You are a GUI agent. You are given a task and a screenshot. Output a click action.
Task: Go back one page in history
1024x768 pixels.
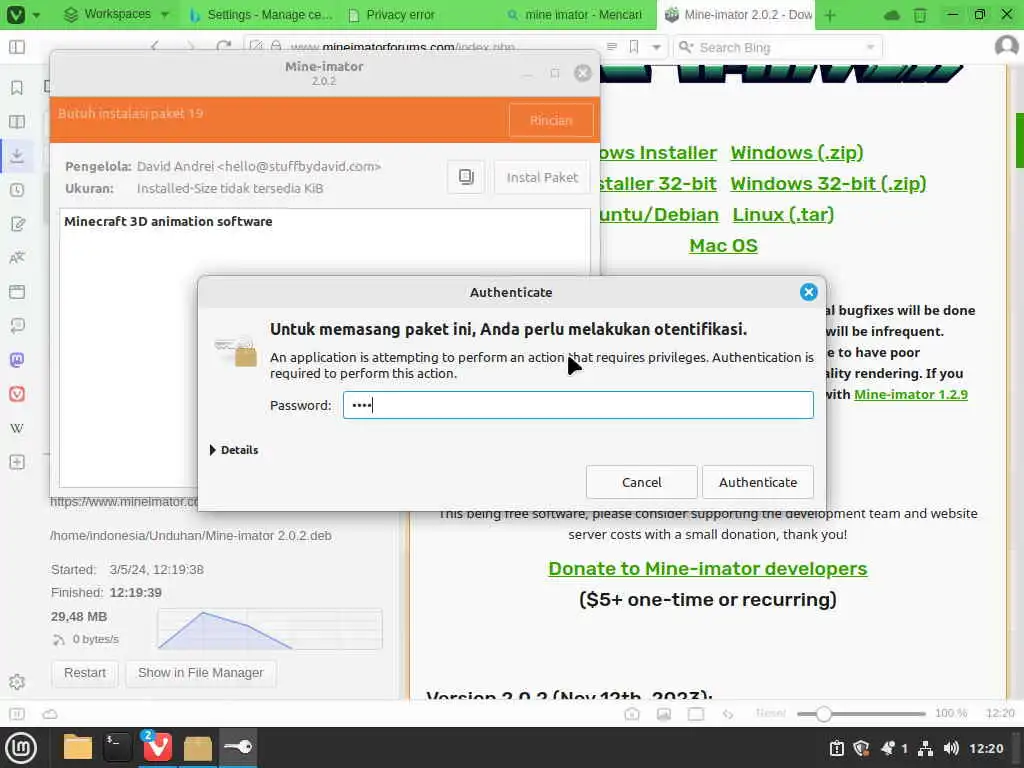pos(155,47)
